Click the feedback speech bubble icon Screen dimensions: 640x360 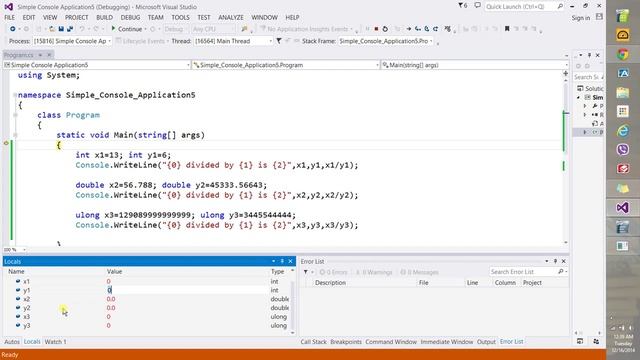click(x=477, y=6)
